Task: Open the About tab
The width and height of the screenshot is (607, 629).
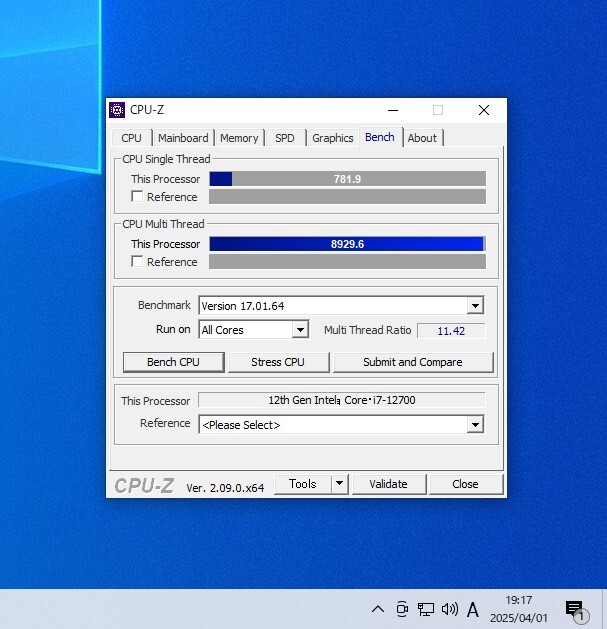Action: (422, 138)
